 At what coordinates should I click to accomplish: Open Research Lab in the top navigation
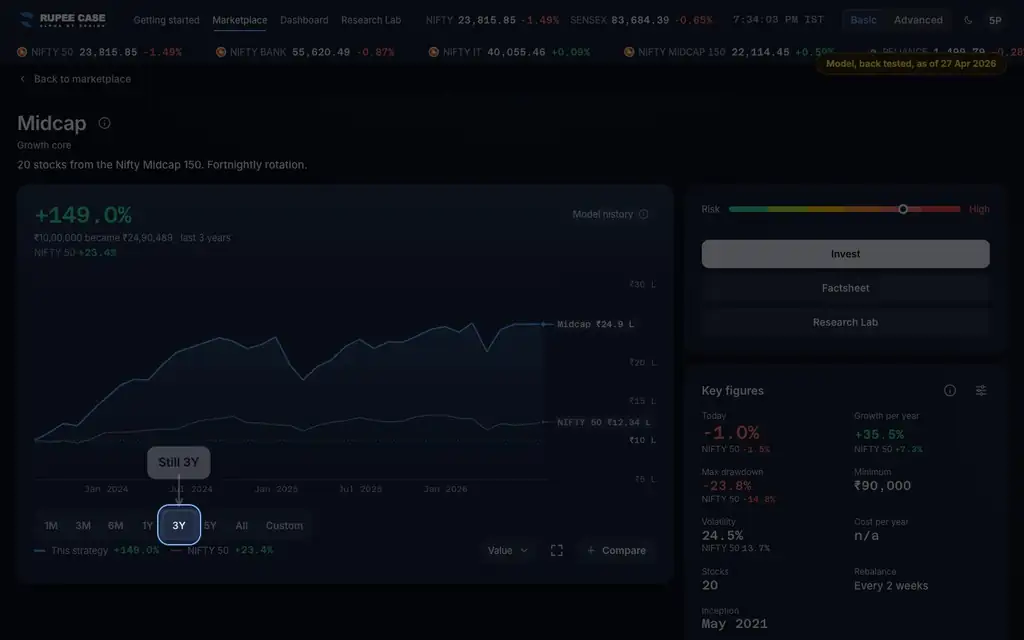click(371, 20)
